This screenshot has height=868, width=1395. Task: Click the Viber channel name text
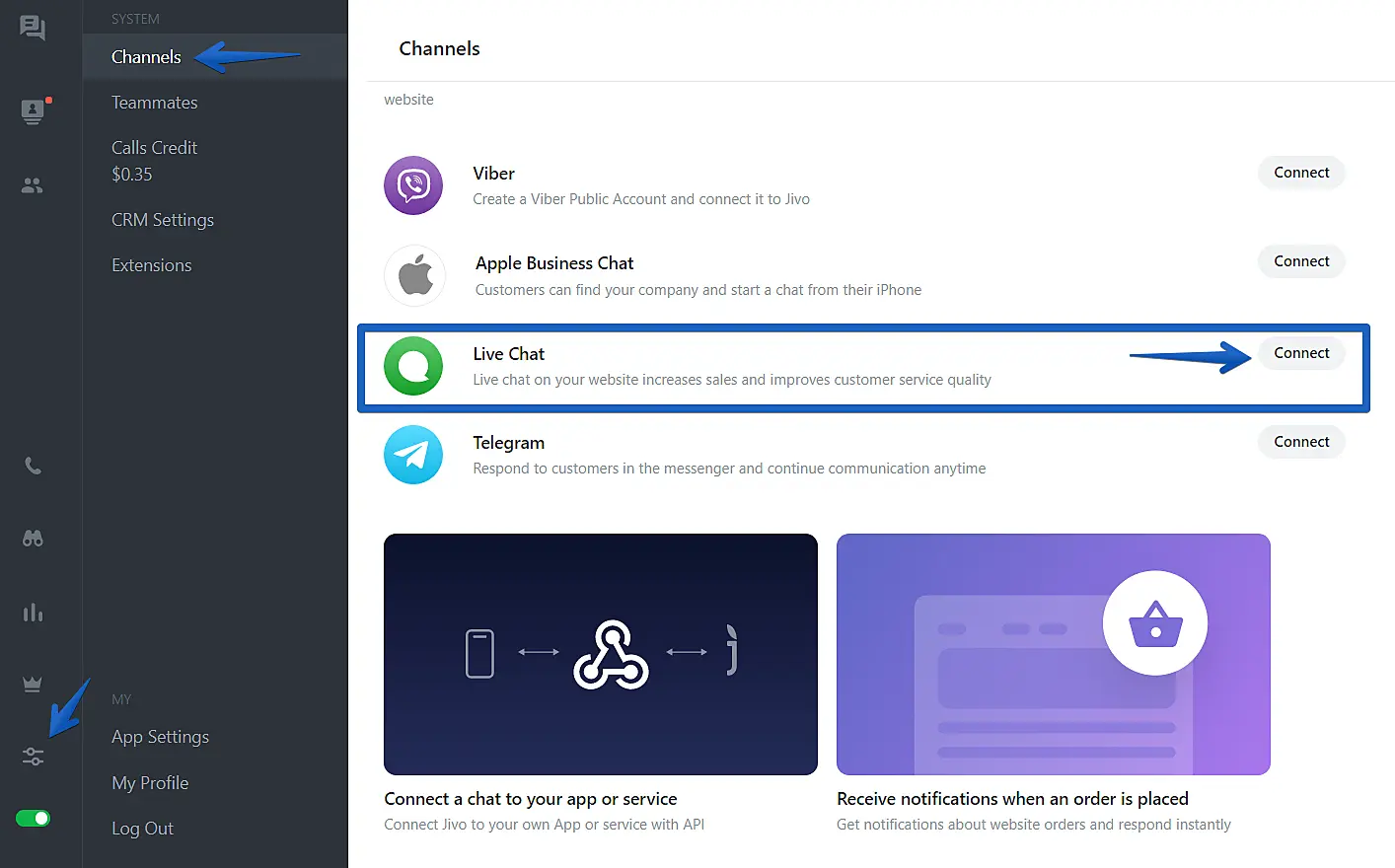pyautogui.click(x=494, y=174)
